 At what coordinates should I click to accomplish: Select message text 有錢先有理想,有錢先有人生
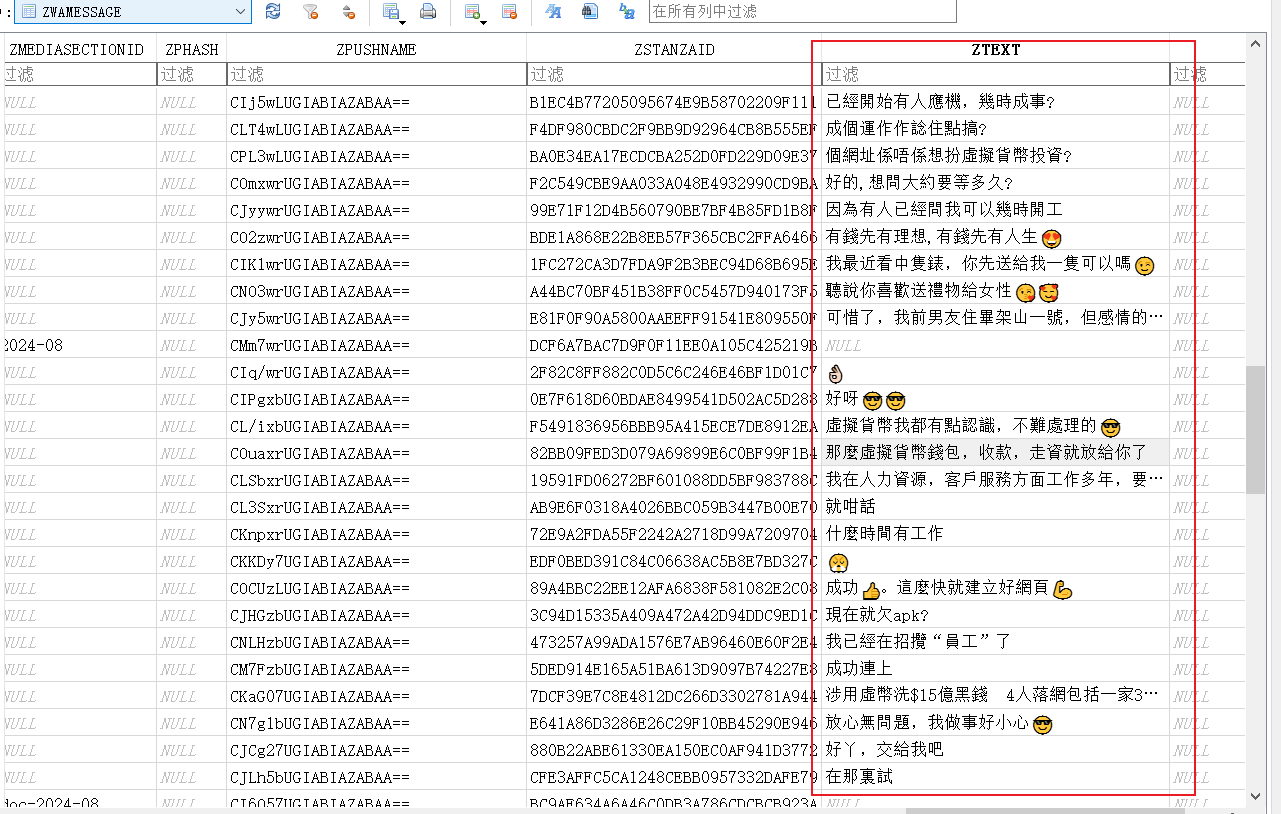(932, 237)
